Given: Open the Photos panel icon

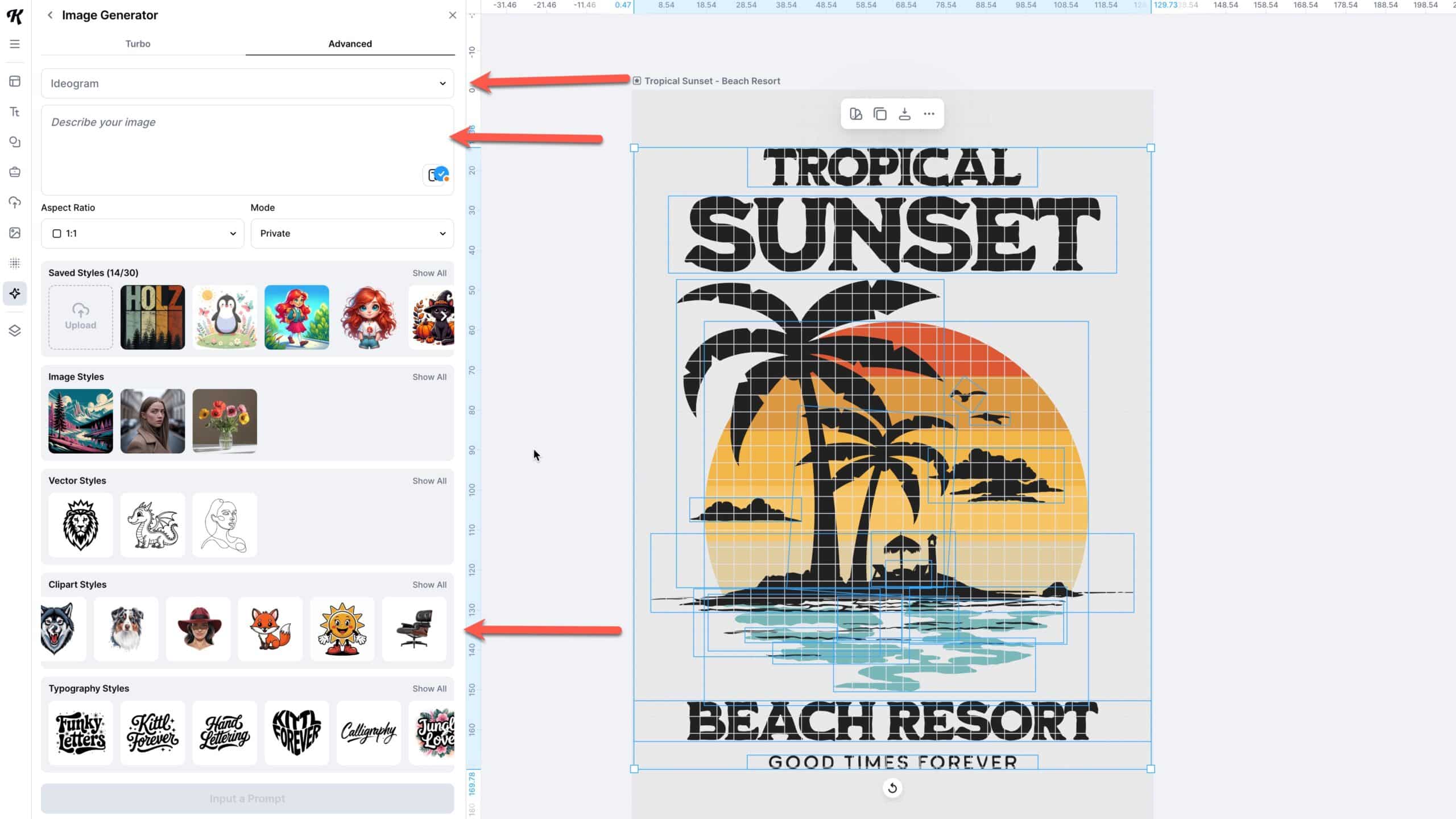Looking at the screenshot, I should click(15, 233).
